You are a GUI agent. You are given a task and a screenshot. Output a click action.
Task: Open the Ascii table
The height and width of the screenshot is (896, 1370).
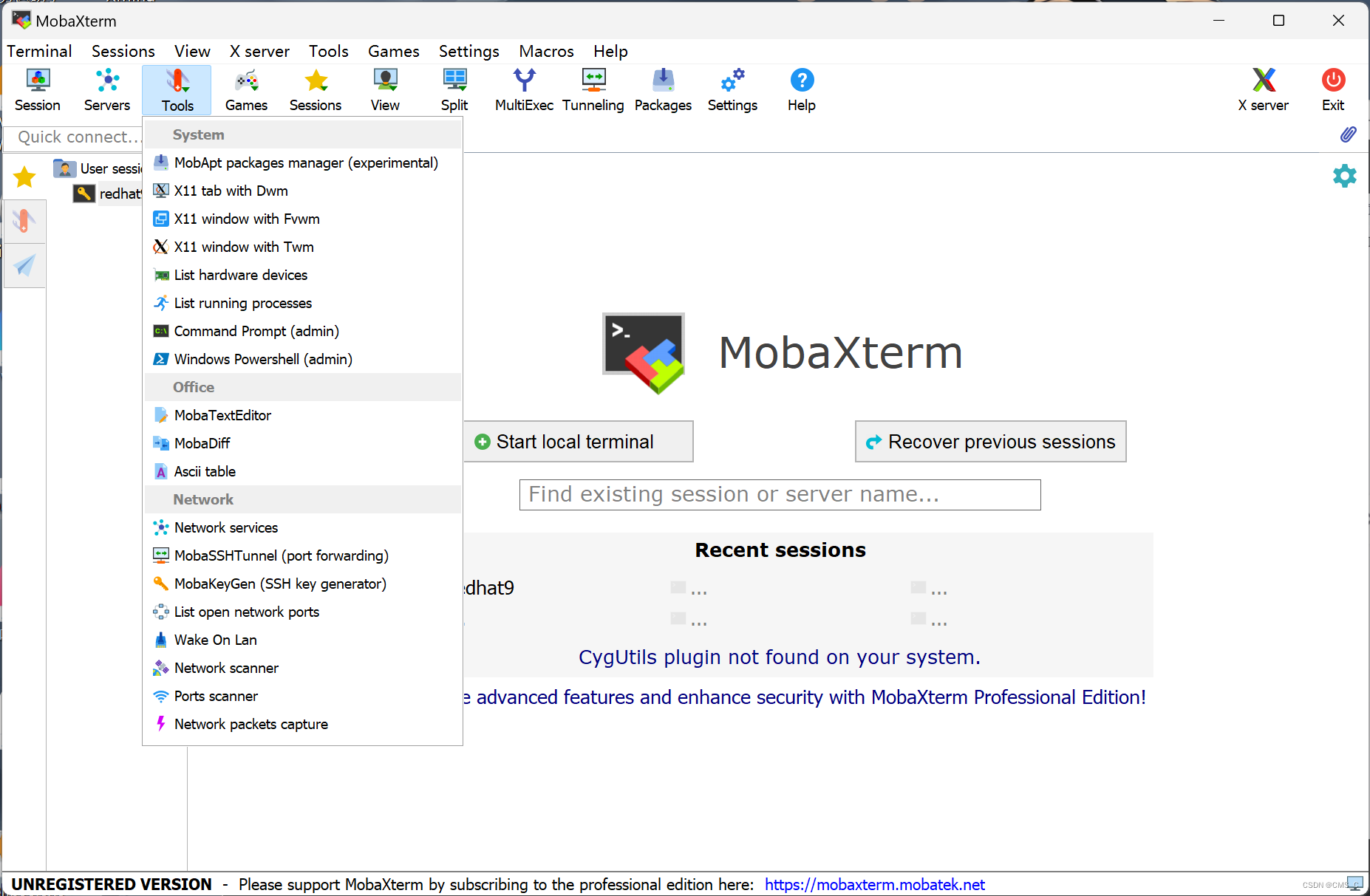click(303, 471)
